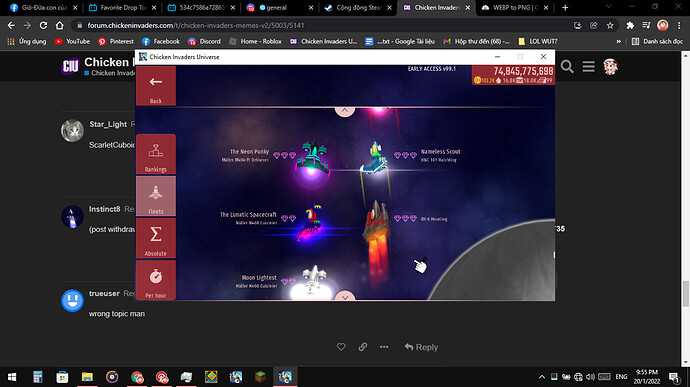690x387 pixels.
Task: Open the forum hamburger menu
Action: coord(589,67)
